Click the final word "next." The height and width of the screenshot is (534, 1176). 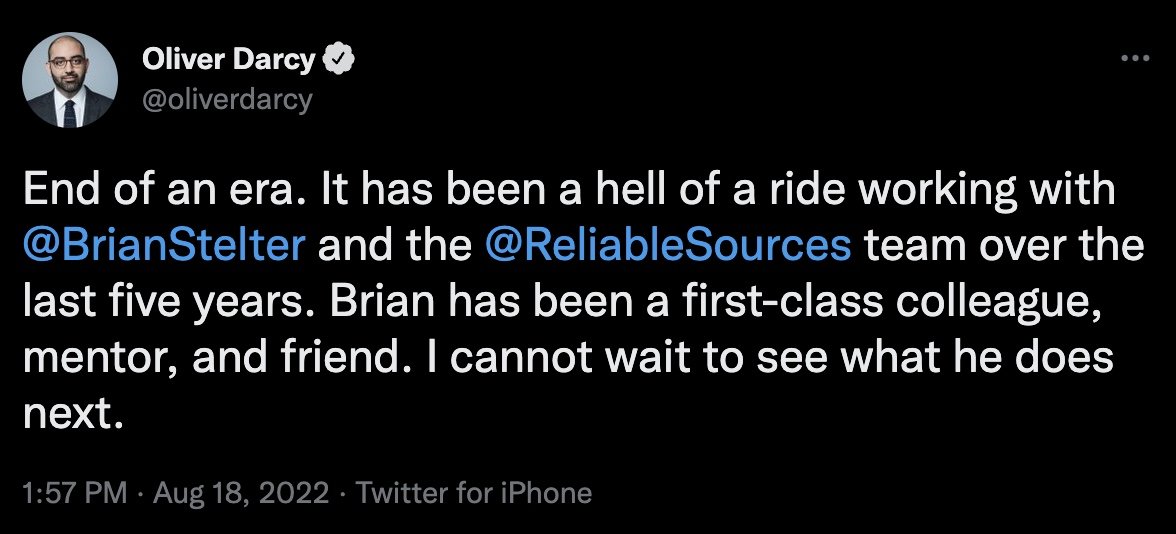pyautogui.click(x=72, y=414)
